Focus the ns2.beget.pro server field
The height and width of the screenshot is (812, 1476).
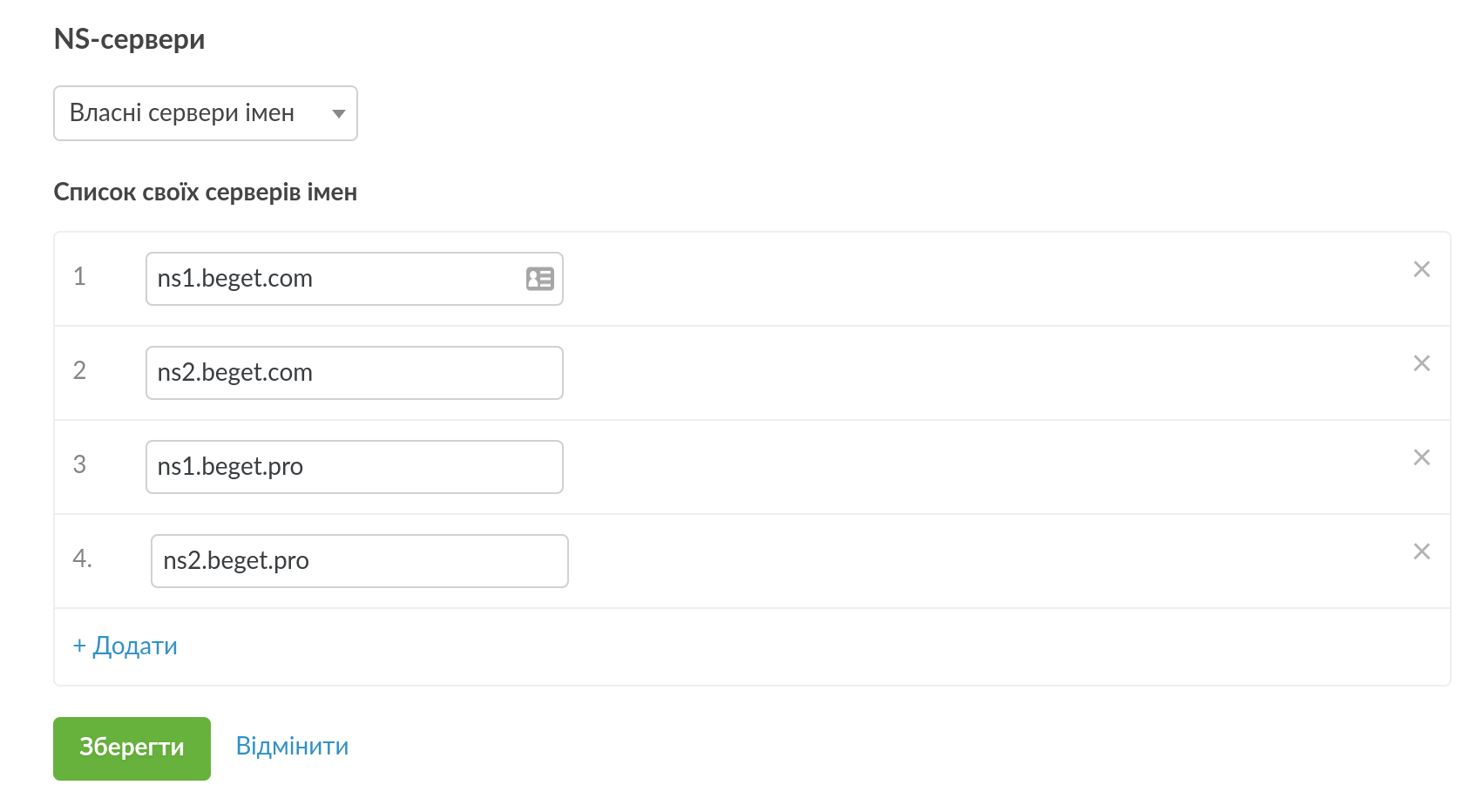[358, 561]
